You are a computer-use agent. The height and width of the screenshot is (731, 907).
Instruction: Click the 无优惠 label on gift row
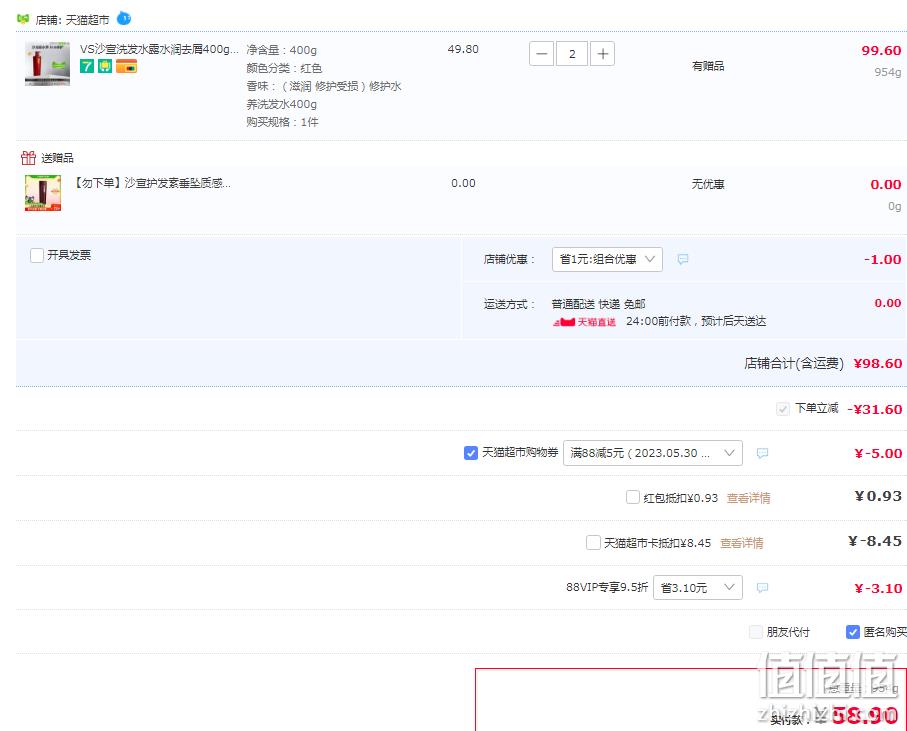coord(708,184)
